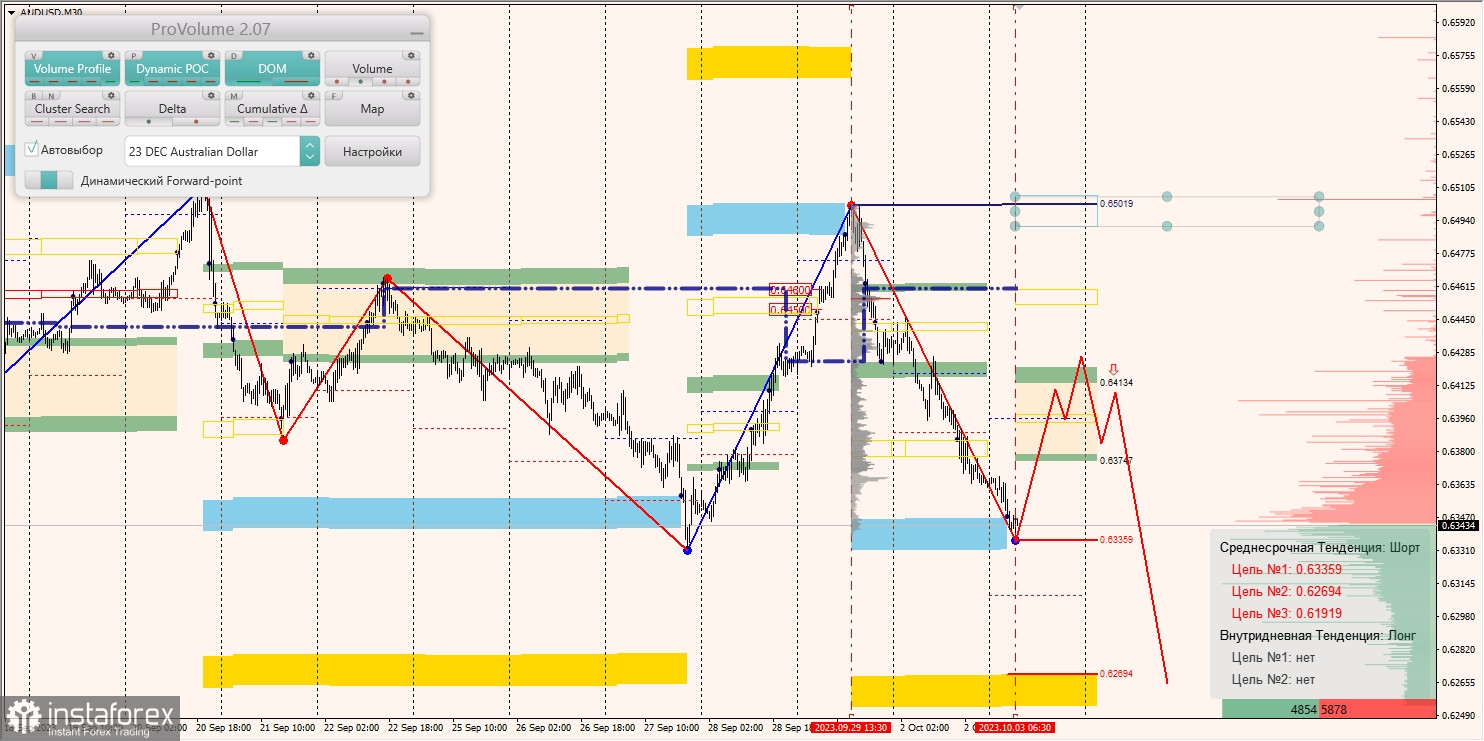Toggle the Dynamic POC indicator
Image resolution: width=1484 pixels, height=741 pixels.
[x=172, y=69]
